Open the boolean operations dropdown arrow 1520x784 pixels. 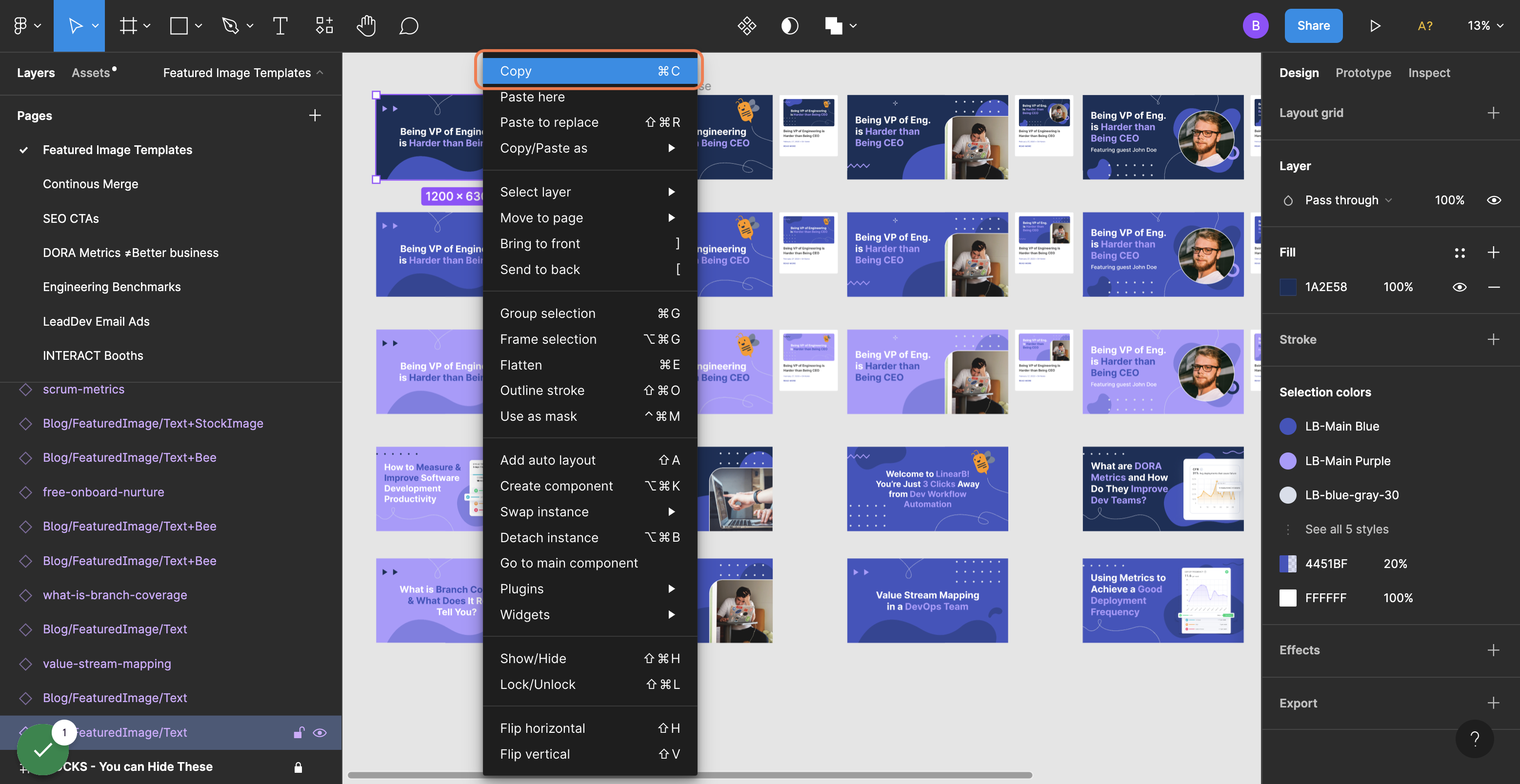(x=853, y=25)
